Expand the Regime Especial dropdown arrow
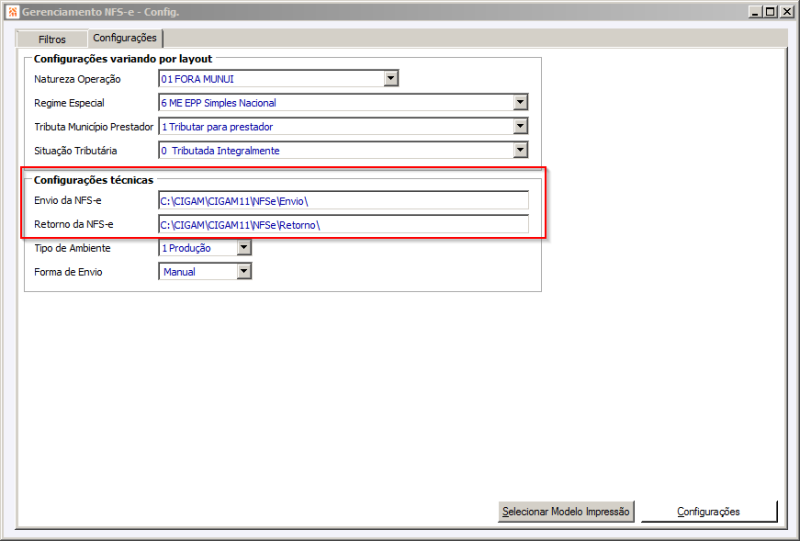This screenshot has height=541, width=800. coord(520,103)
